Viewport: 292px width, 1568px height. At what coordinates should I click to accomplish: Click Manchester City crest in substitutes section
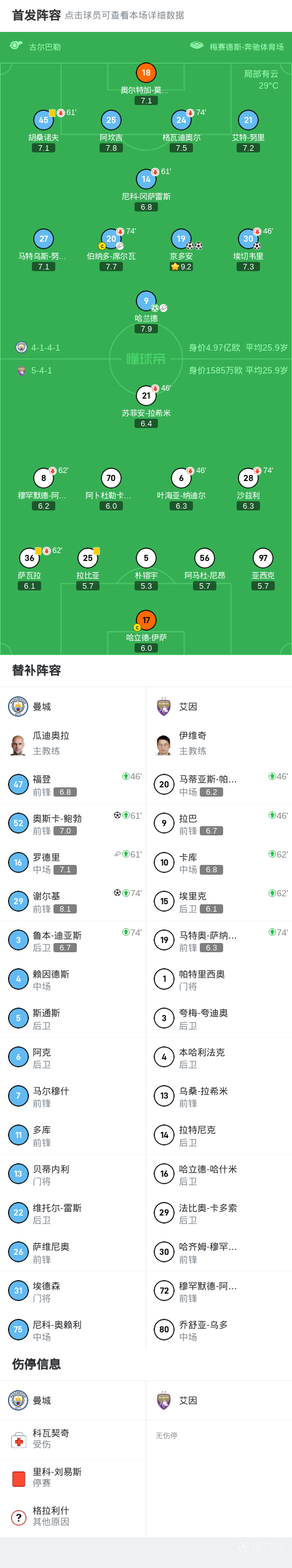tap(18, 706)
